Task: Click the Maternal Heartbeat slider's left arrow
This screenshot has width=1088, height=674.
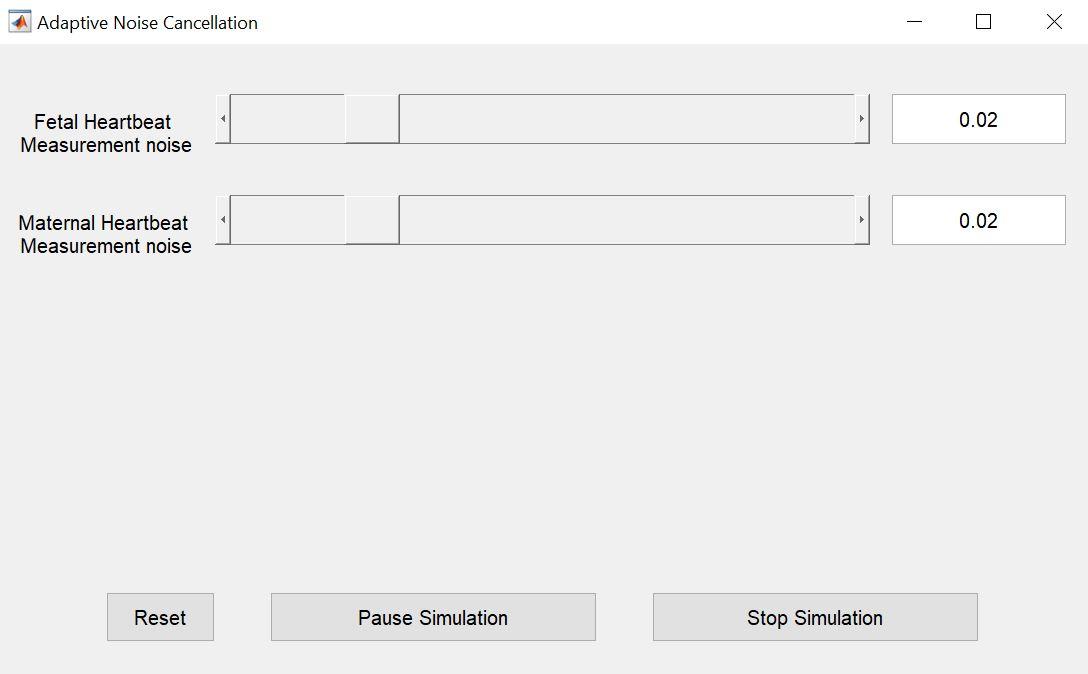Action: (223, 220)
